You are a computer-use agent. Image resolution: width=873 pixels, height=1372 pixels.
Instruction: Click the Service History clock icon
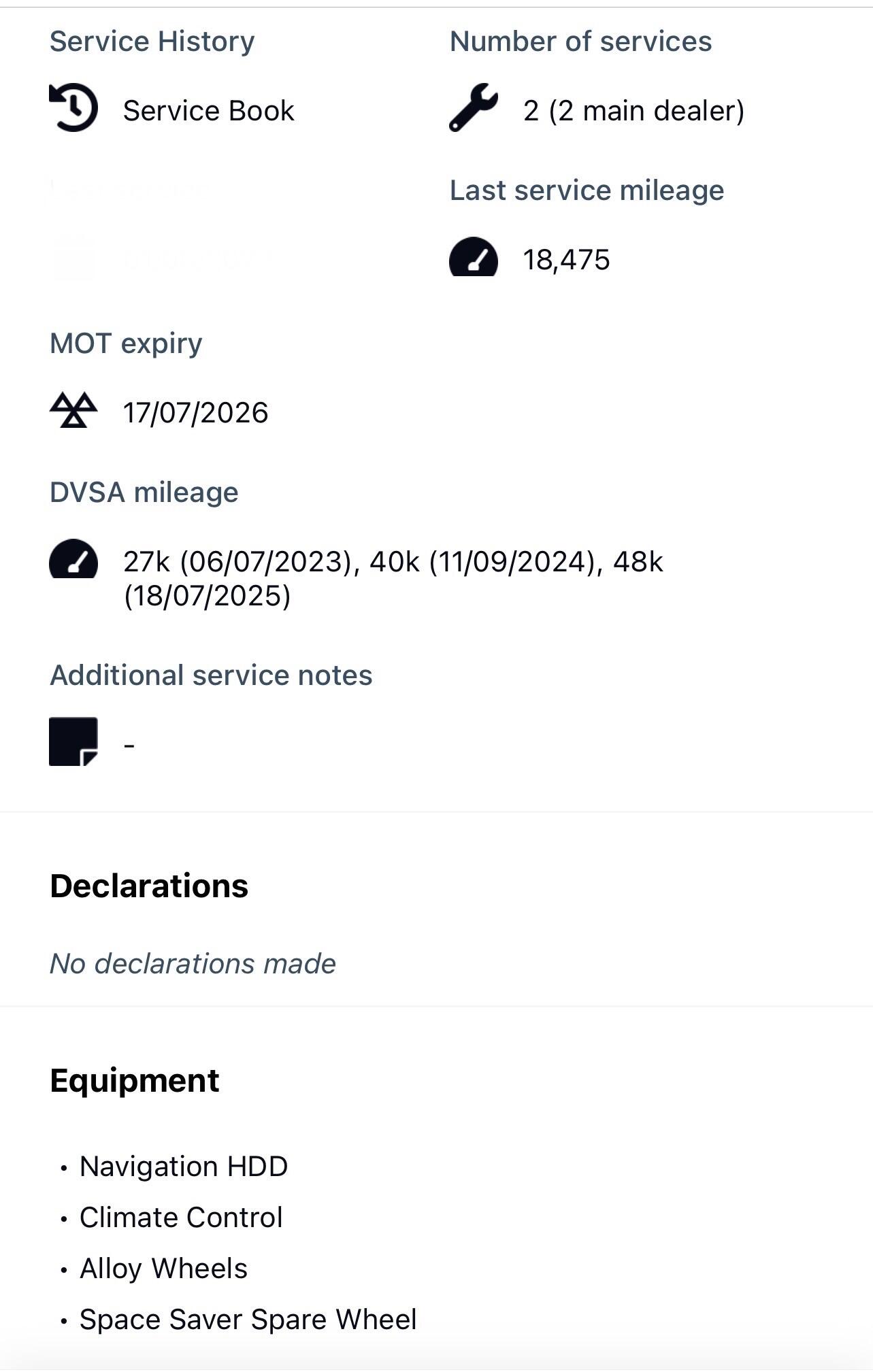click(73, 107)
